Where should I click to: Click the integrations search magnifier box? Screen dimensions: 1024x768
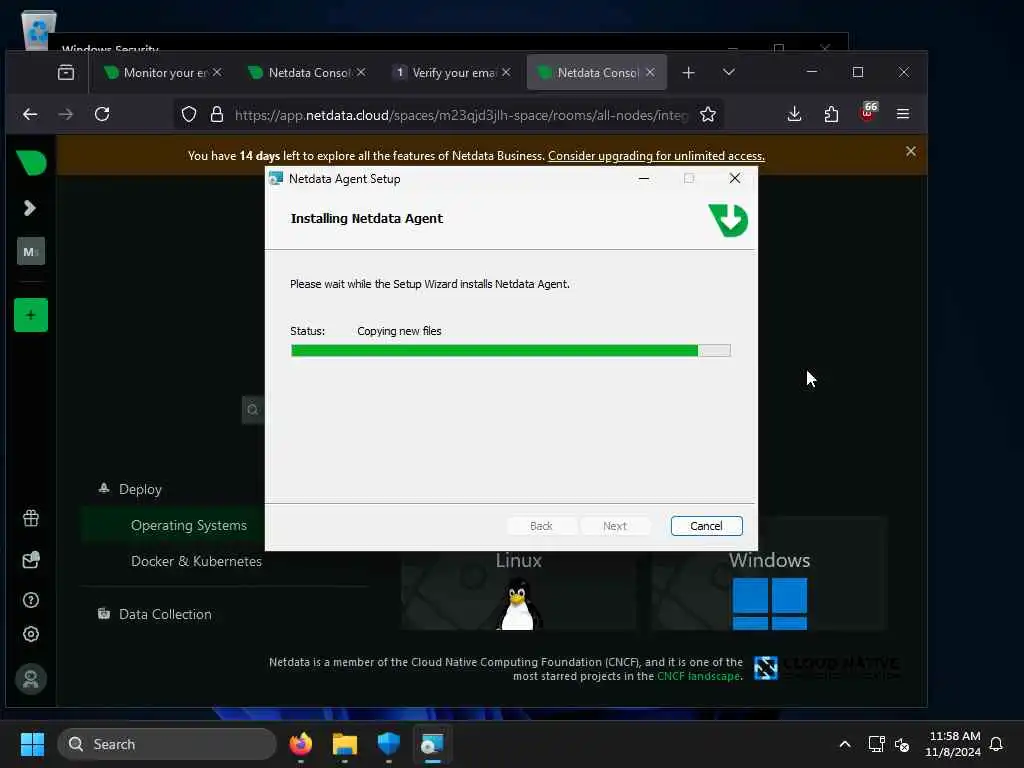pyautogui.click(x=253, y=410)
